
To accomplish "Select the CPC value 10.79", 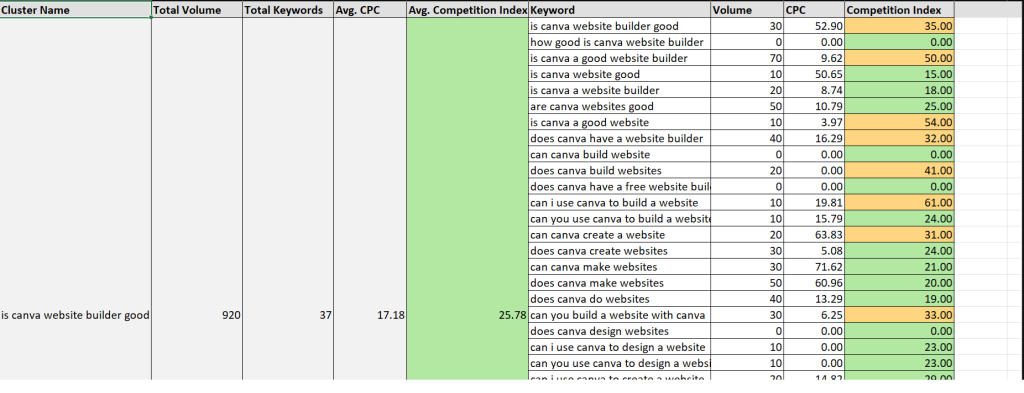I will click(814, 106).
